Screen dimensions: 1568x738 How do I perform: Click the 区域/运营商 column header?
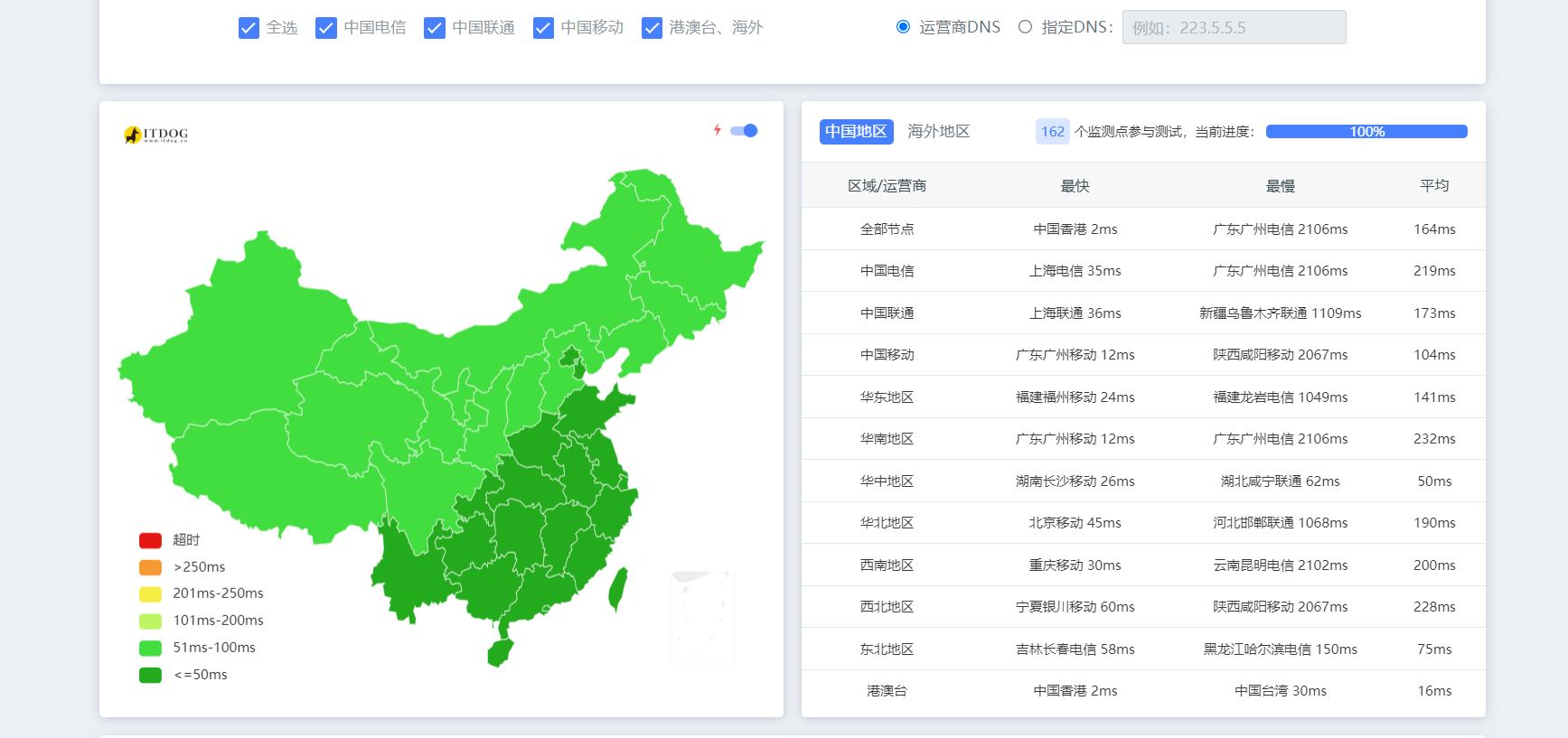click(887, 186)
